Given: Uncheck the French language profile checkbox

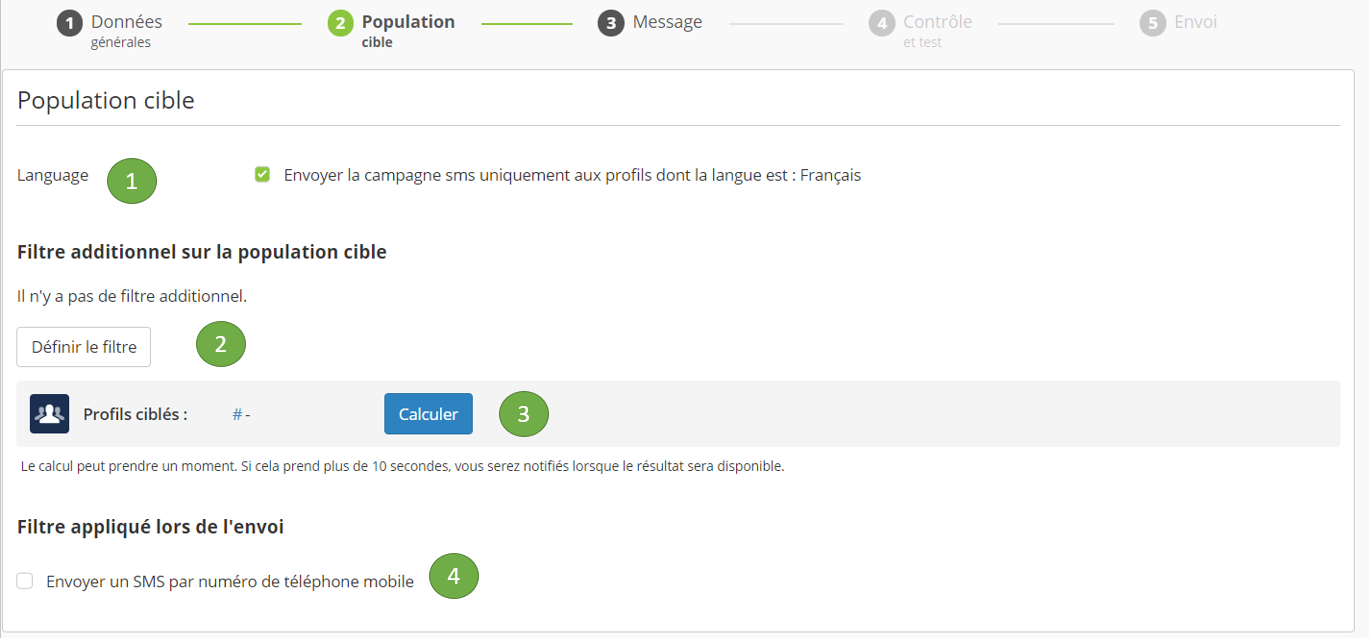Looking at the screenshot, I should [263, 175].
